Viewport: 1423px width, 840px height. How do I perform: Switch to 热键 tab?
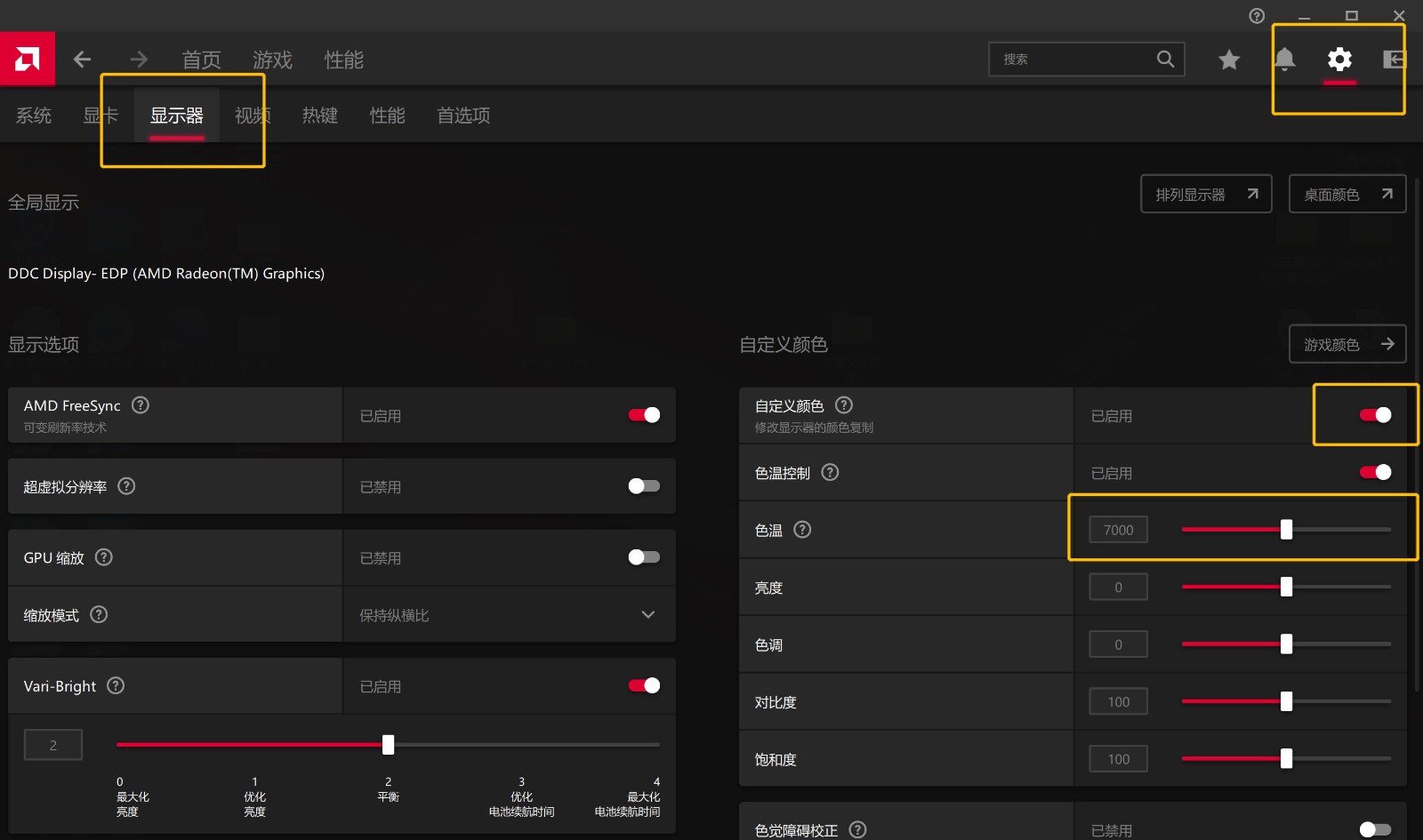320,116
